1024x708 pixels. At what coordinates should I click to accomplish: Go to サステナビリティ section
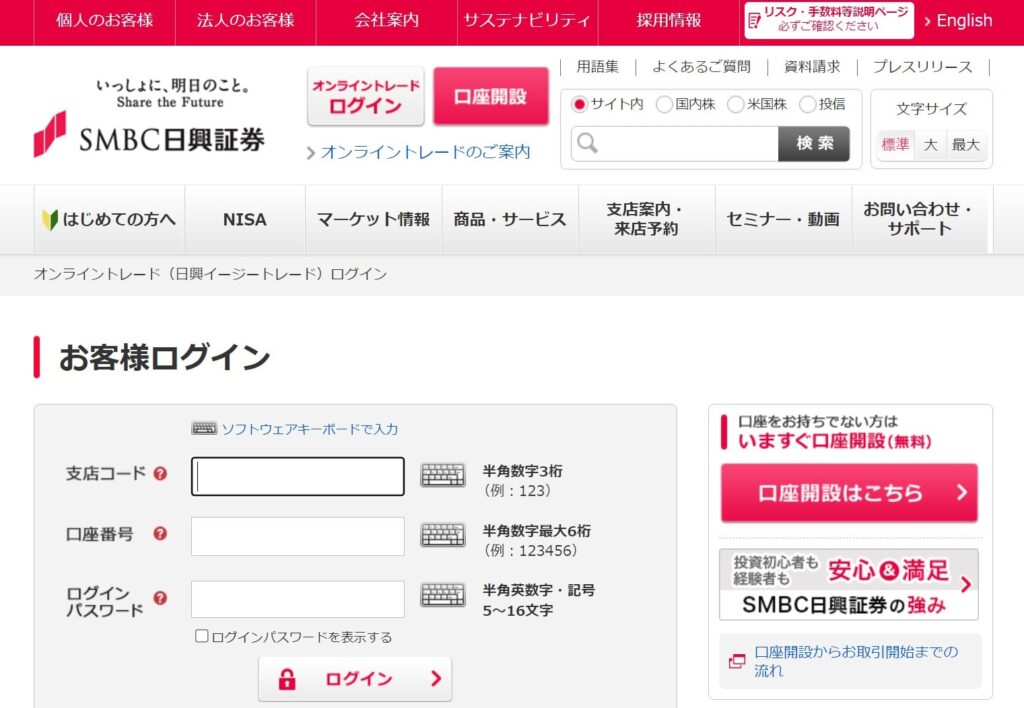coord(528,20)
